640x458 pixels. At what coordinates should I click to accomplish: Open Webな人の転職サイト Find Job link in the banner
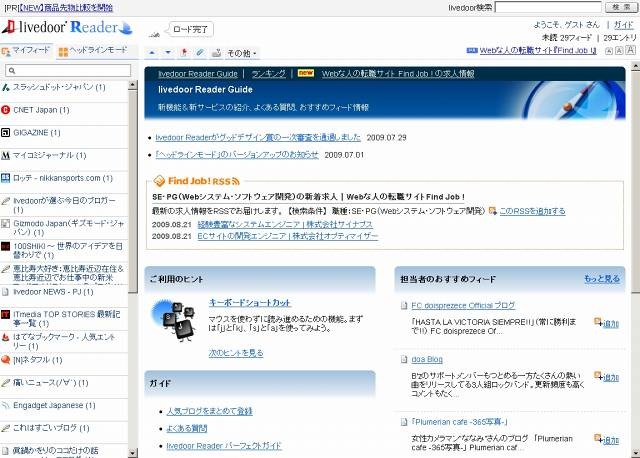click(398, 74)
